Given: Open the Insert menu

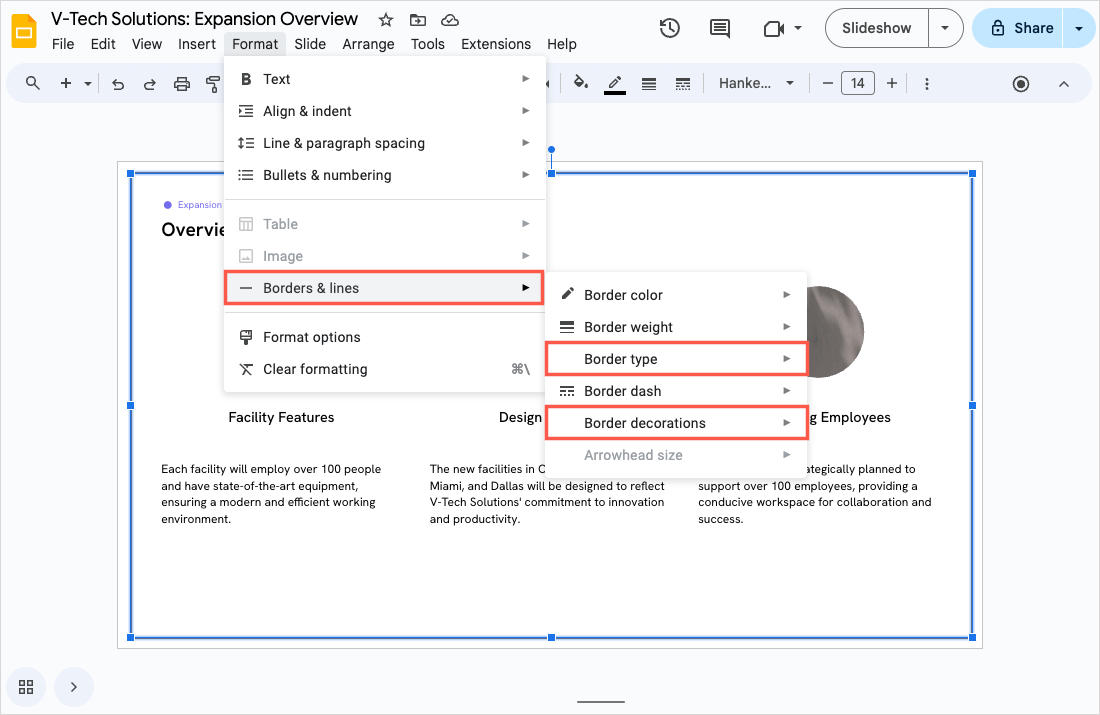Looking at the screenshot, I should pyautogui.click(x=196, y=44).
